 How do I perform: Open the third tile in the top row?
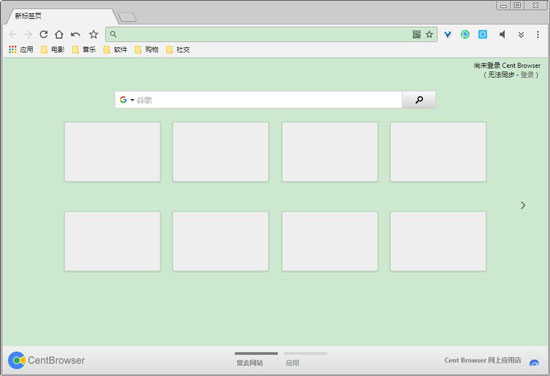point(330,152)
